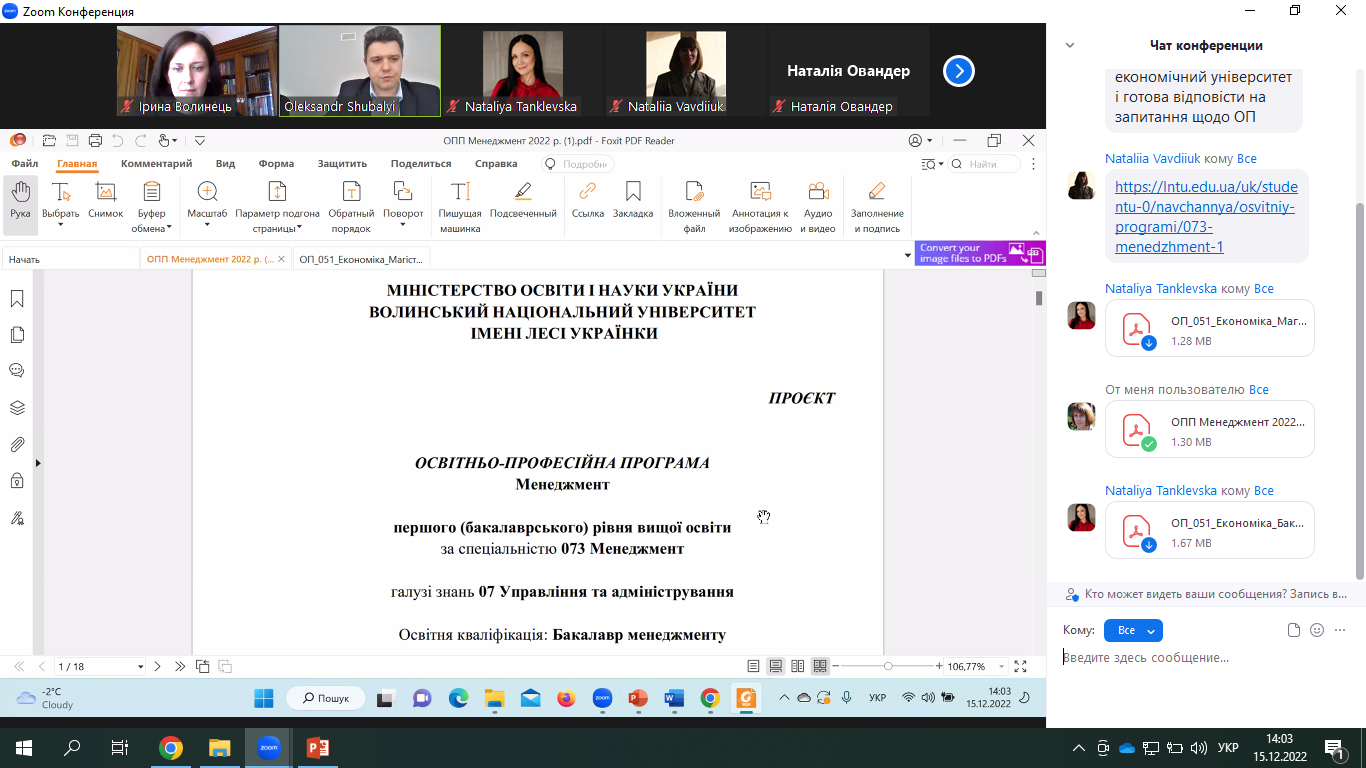Viewport: 1366px width, 768px height.
Task: Click the zoom level slider in status bar
Action: [888, 666]
